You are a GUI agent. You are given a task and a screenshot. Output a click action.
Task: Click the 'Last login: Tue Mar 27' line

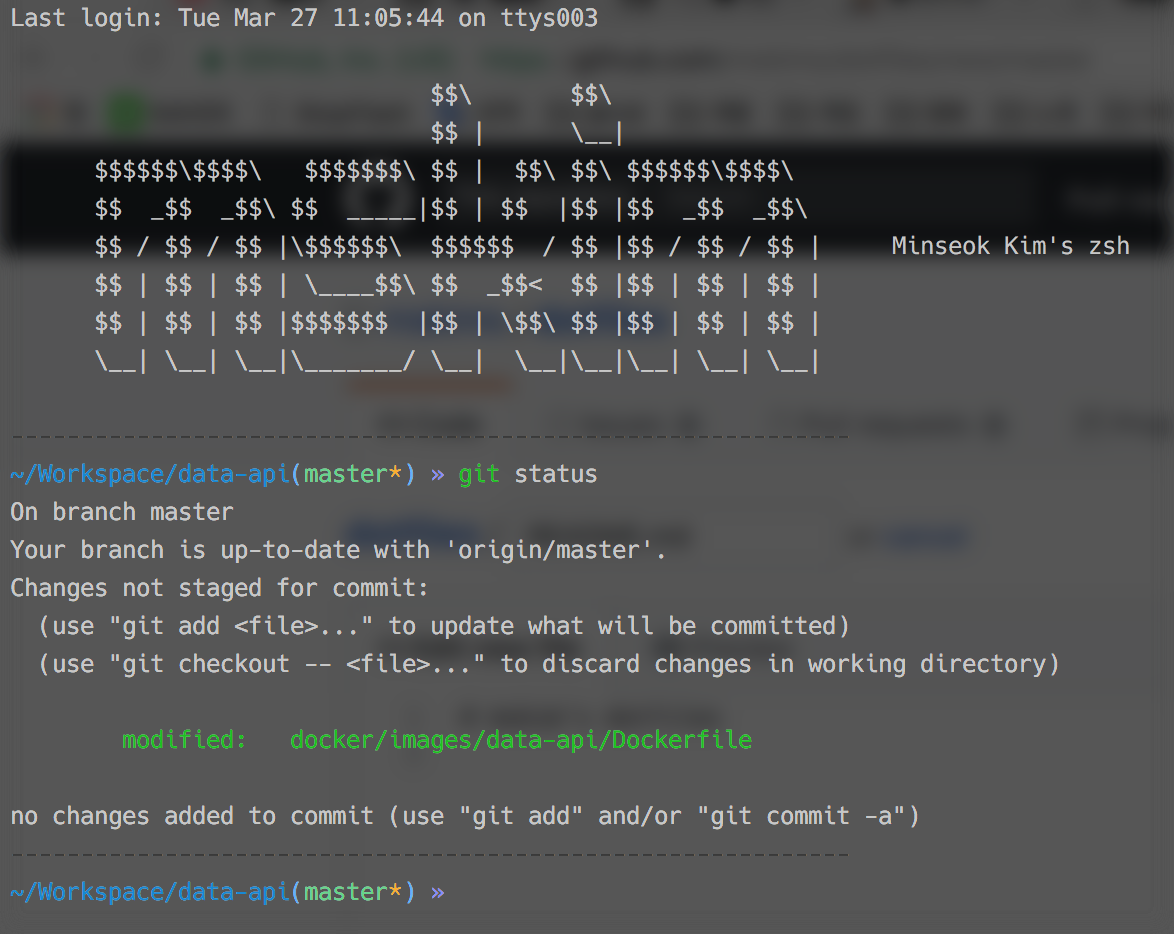click(x=304, y=17)
